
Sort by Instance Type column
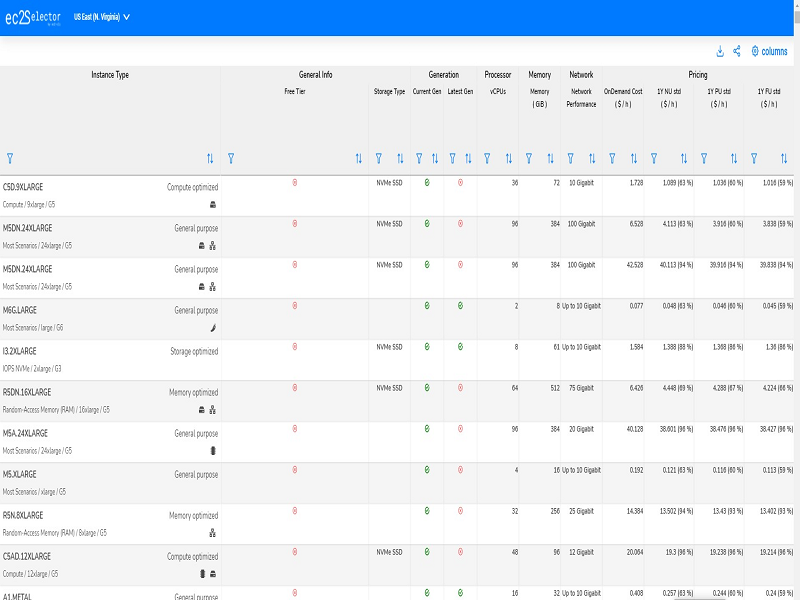click(x=210, y=159)
